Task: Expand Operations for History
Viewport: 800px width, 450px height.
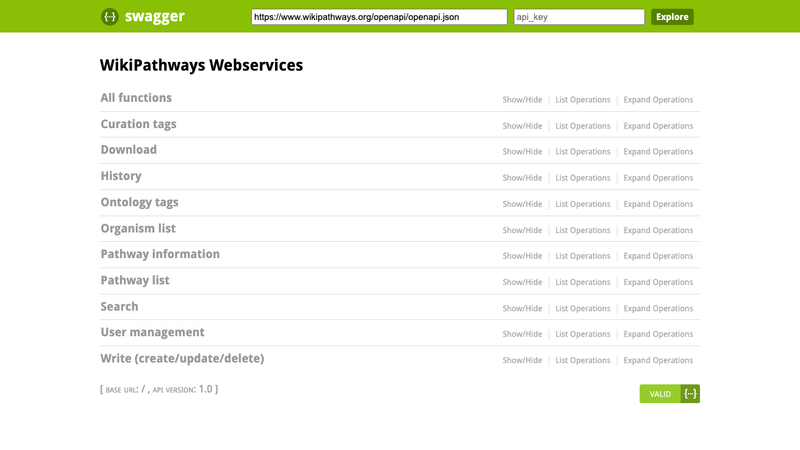Action: coord(658,178)
